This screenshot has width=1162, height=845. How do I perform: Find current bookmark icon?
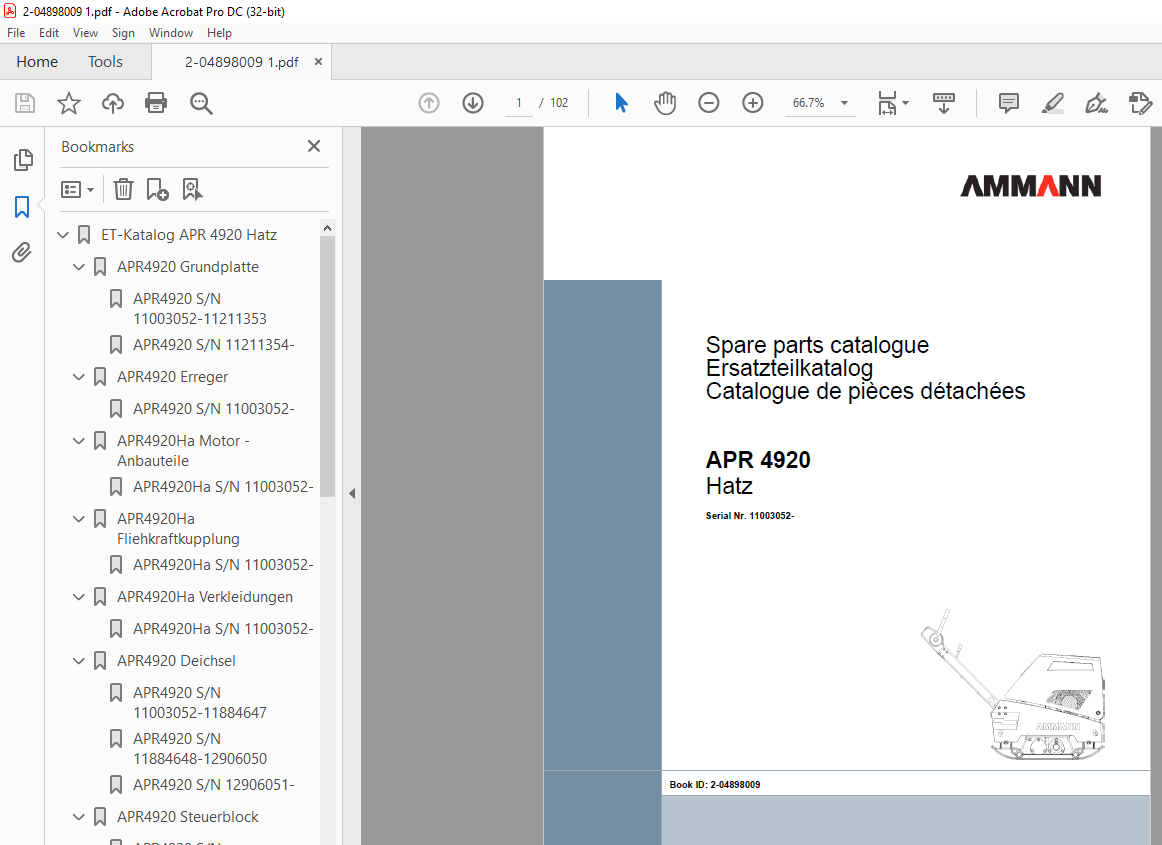(x=192, y=190)
